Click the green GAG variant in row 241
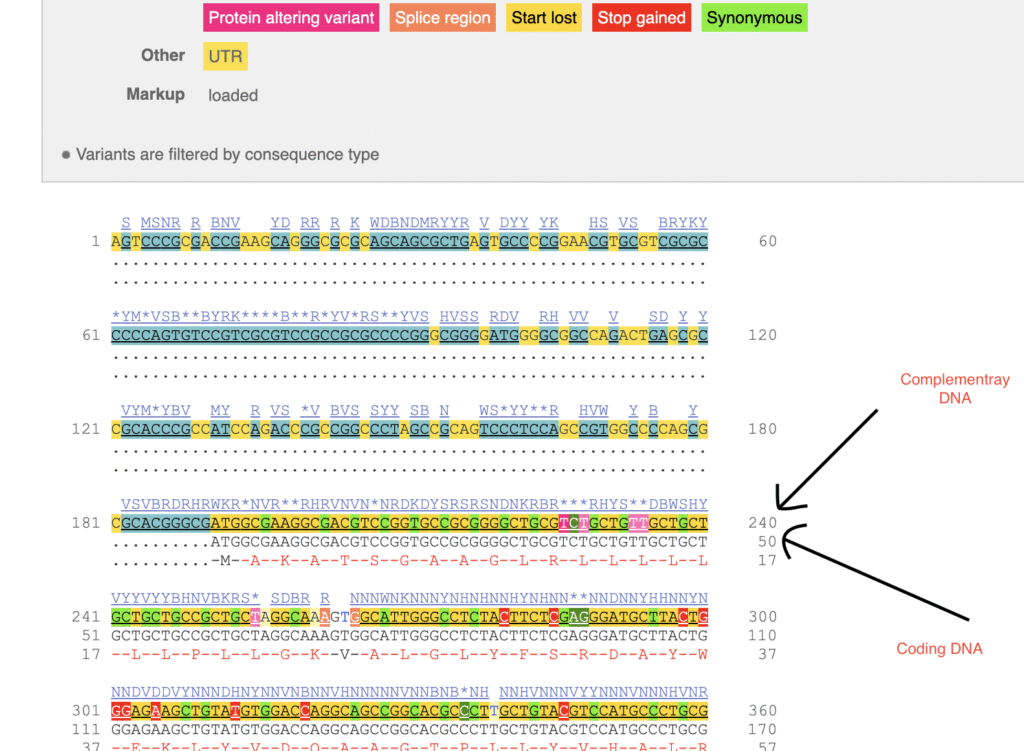 click(572, 617)
